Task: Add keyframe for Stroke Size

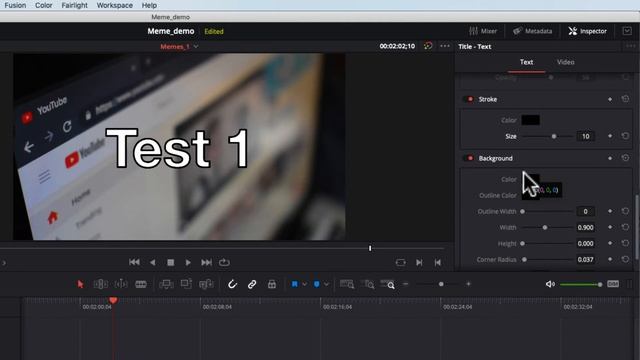Action: 610,136
